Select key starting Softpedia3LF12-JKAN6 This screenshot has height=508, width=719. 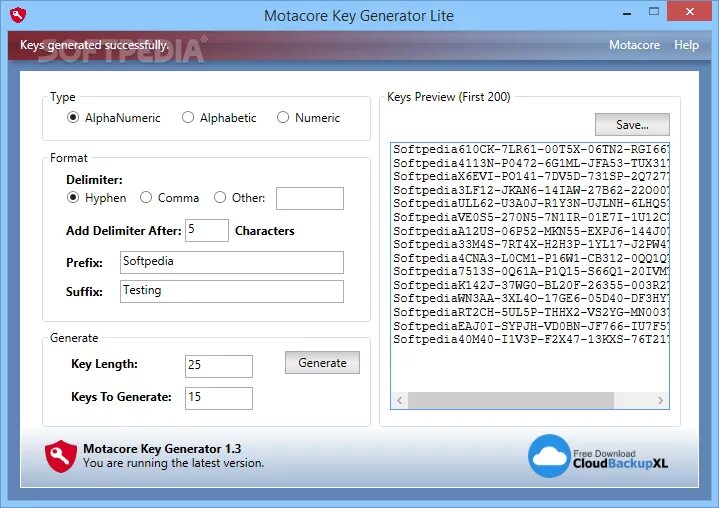pos(531,190)
